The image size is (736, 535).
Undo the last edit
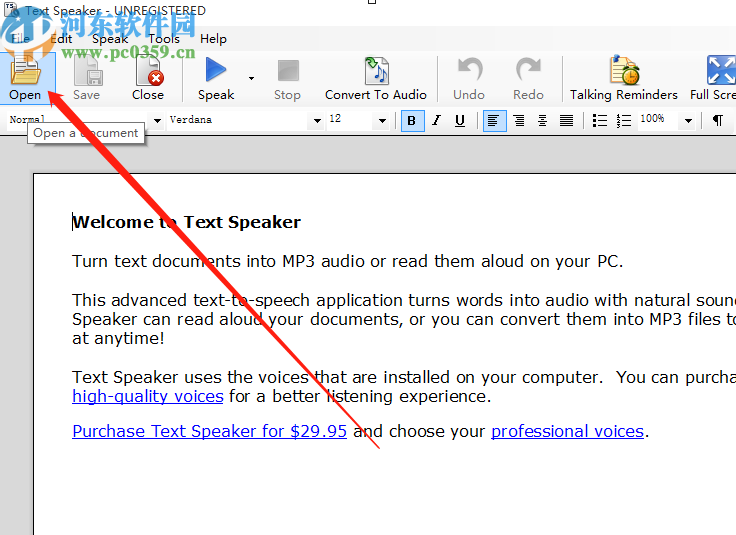coord(469,78)
